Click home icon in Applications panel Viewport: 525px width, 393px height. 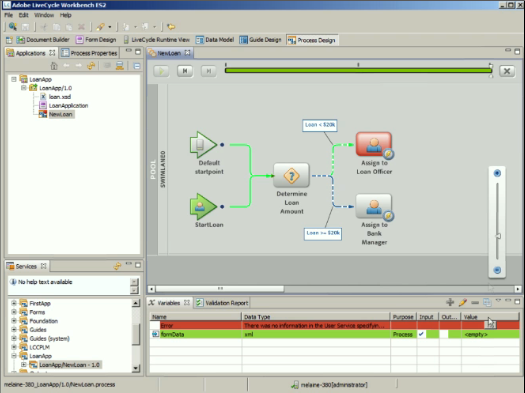tap(54, 66)
